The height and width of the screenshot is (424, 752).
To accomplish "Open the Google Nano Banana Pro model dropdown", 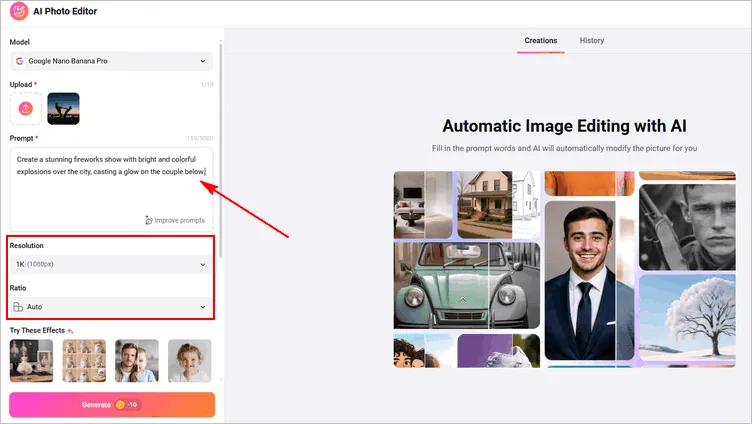I will click(x=112, y=61).
